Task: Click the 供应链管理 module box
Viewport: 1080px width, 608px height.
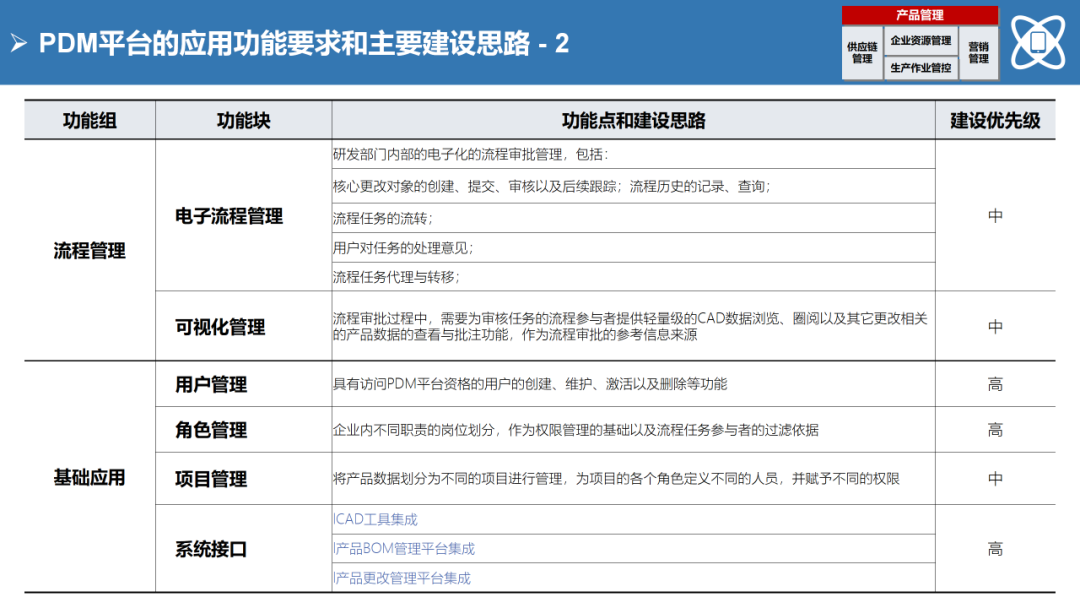Action: tap(861, 53)
